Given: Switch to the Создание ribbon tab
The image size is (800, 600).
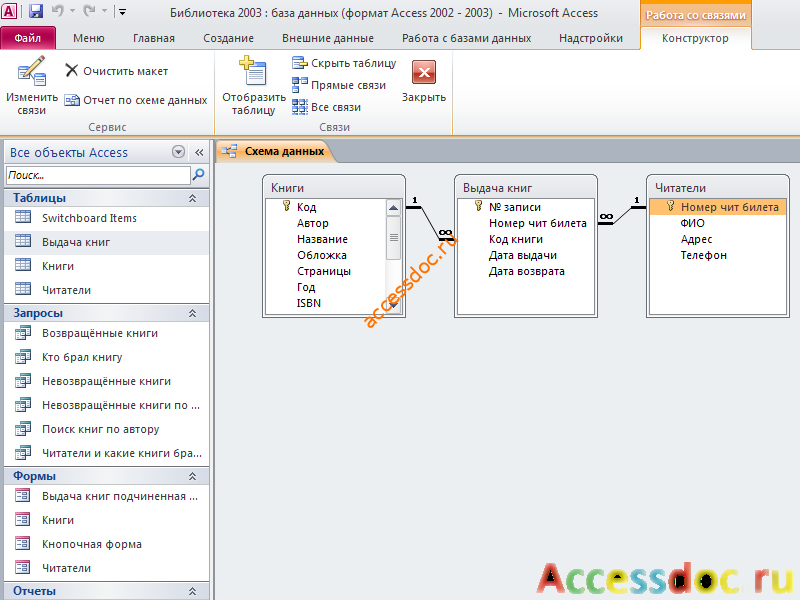Looking at the screenshot, I should pos(228,38).
